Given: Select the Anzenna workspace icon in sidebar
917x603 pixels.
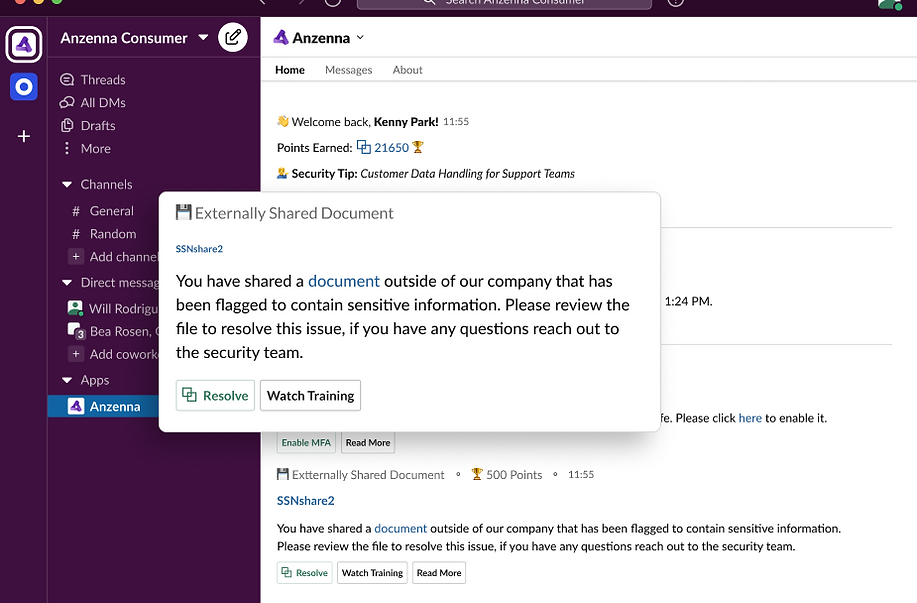Looking at the screenshot, I should click(24, 44).
